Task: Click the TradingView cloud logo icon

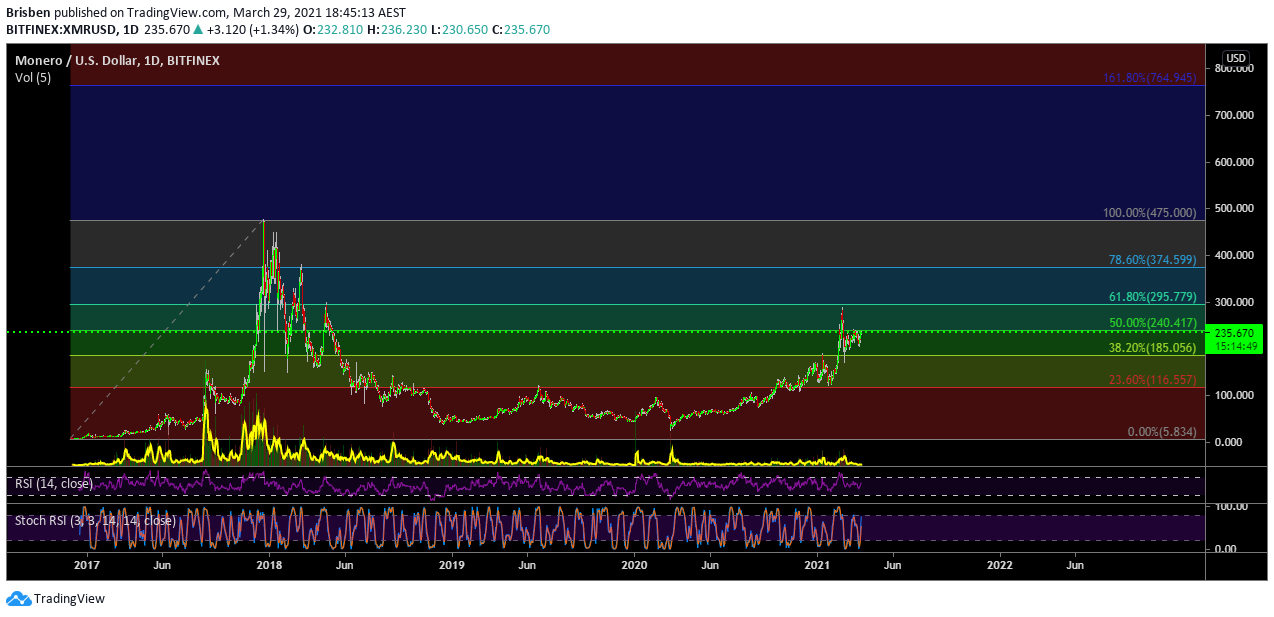Action: [18, 598]
